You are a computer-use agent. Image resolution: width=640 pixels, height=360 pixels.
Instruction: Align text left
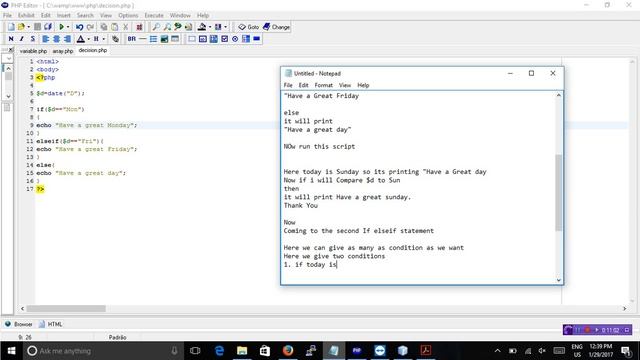click(45, 39)
